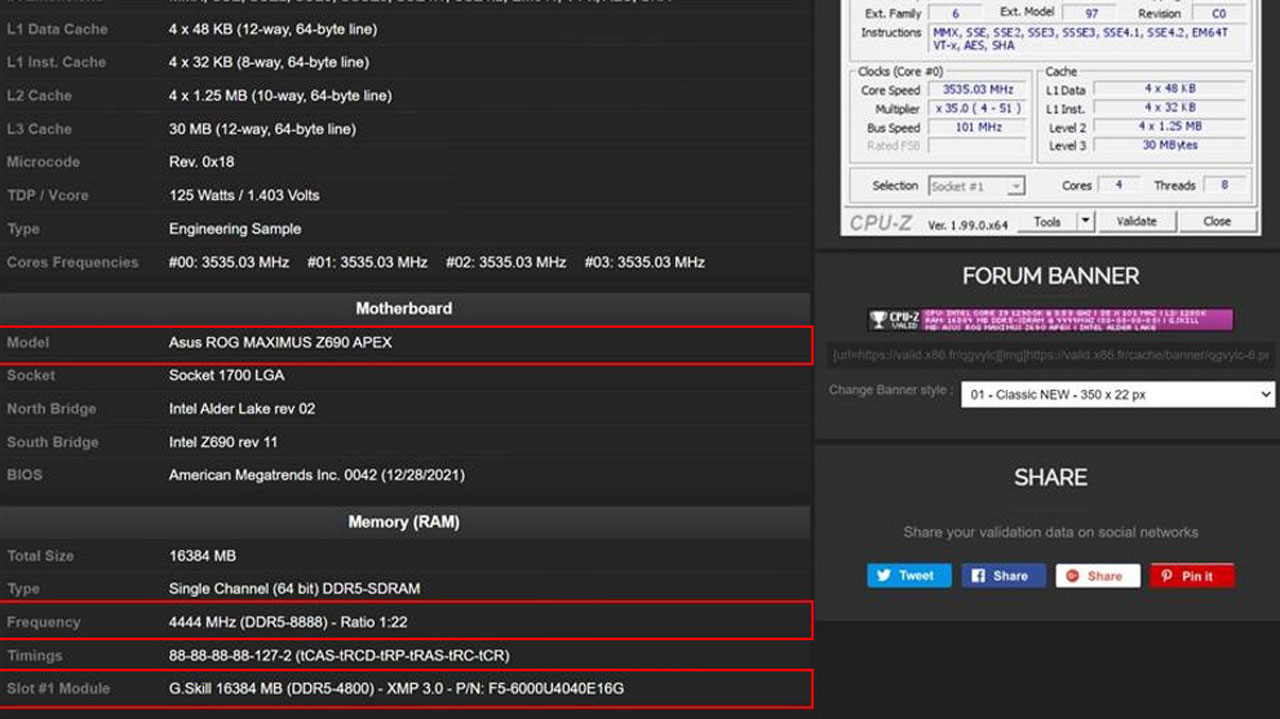Select core #02 frequency 3535.03 MHz
Image resolution: width=1280 pixels, height=719 pixels.
coord(506,262)
